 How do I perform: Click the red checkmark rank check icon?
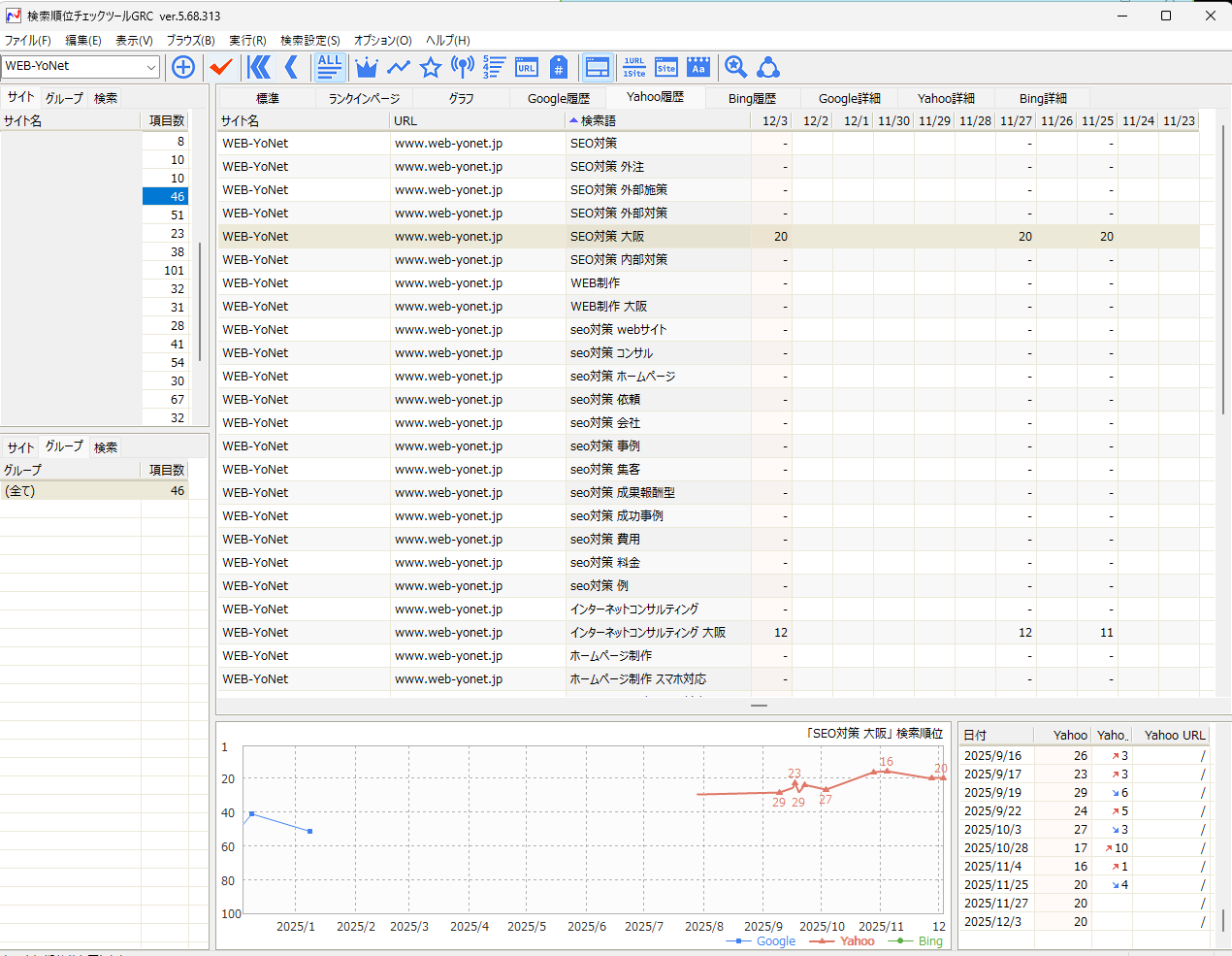pos(221,67)
